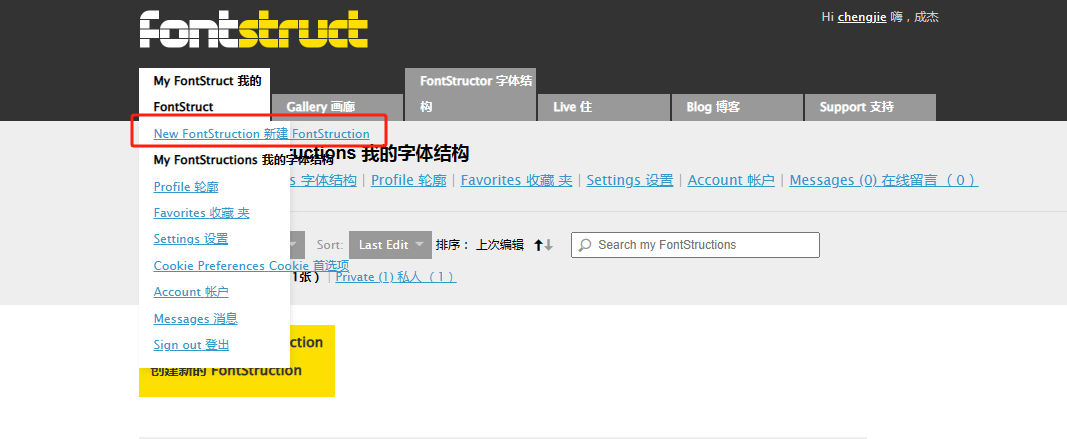1067x439 pixels.
Task: Click the ascending sort arrow
Action: (x=538, y=245)
